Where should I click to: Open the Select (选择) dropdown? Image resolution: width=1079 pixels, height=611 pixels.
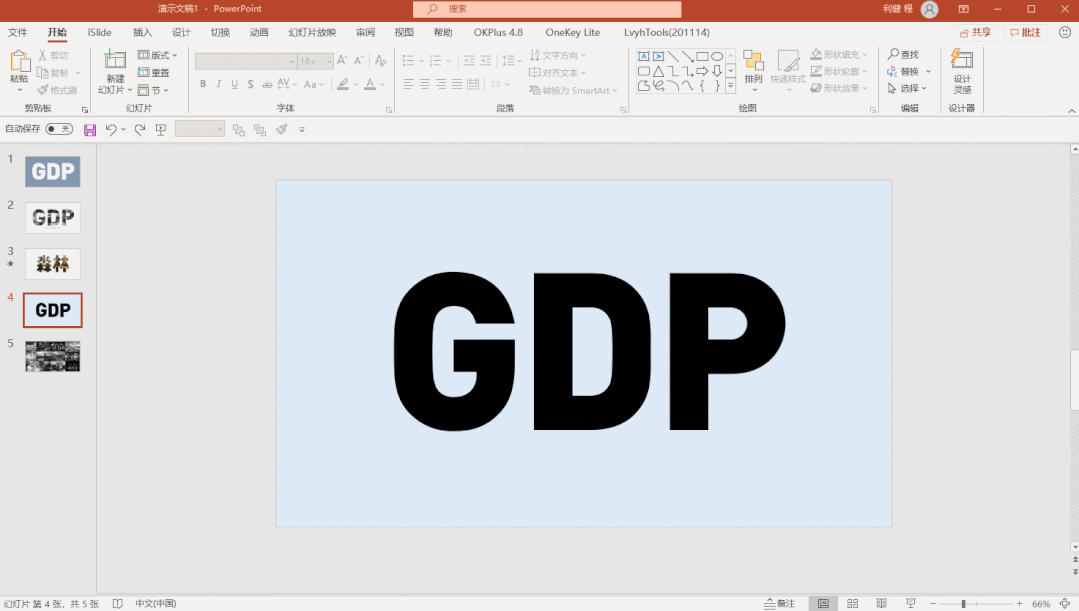pyautogui.click(x=908, y=88)
